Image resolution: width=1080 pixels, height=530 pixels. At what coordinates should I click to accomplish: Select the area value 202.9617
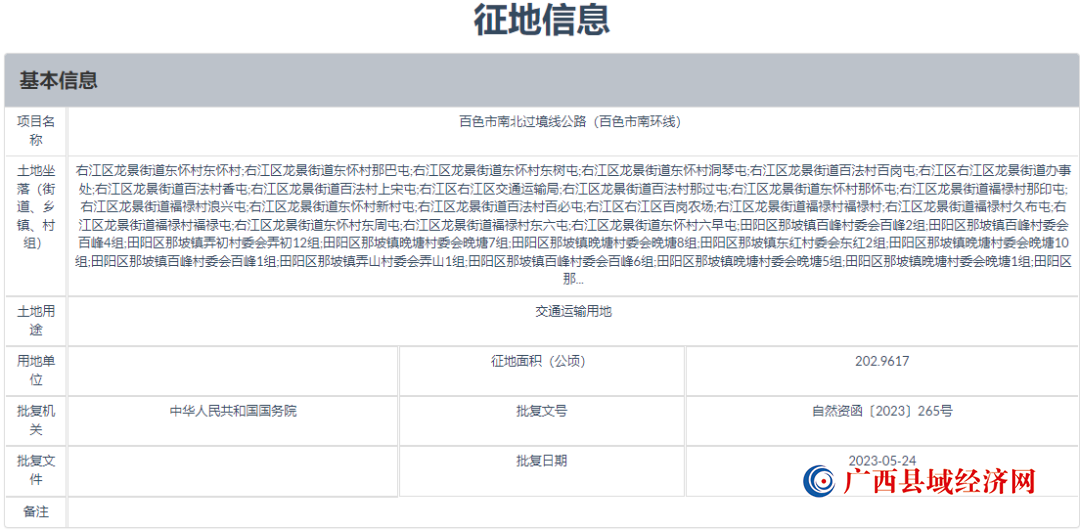(882, 362)
